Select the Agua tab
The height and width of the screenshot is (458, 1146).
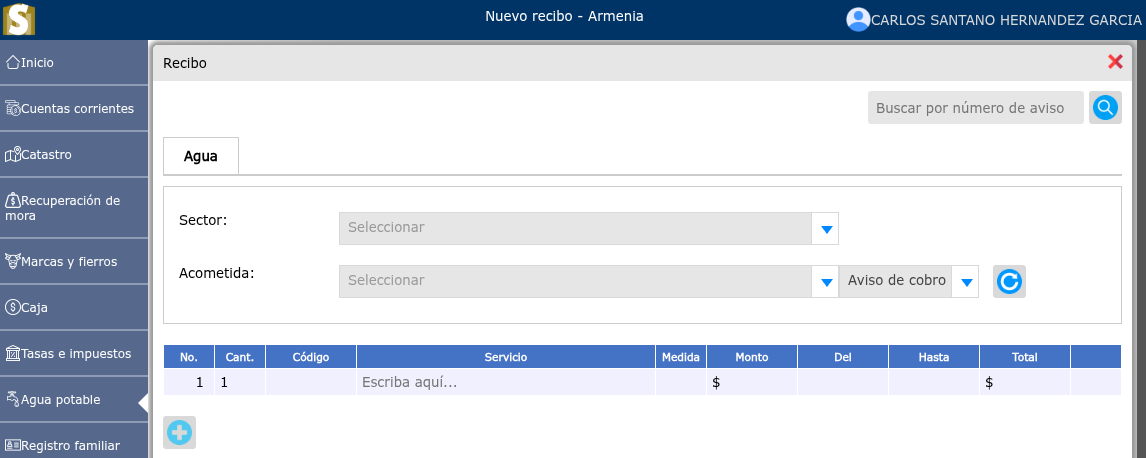coord(201,156)
